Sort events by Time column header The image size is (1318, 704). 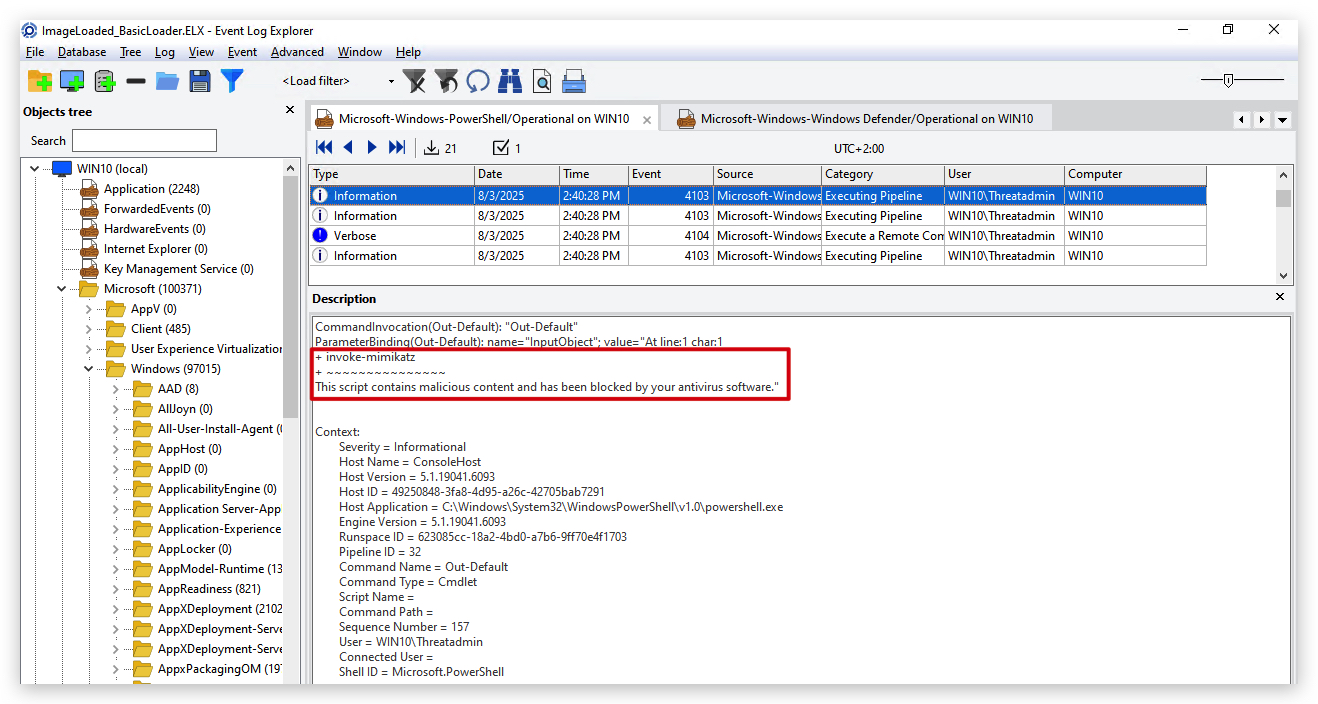tap(594, 174)
